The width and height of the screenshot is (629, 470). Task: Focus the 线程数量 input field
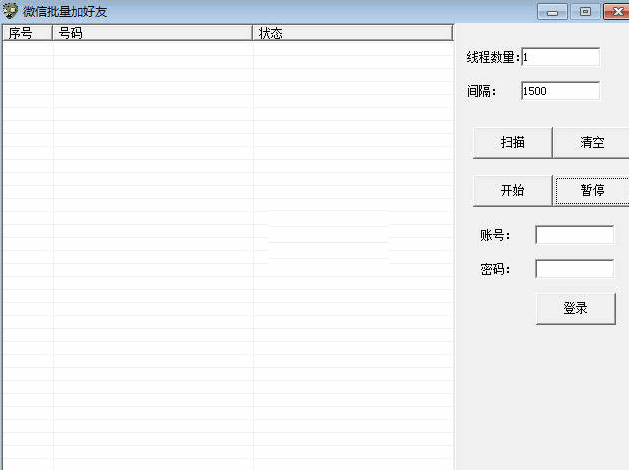click(560, 57)
